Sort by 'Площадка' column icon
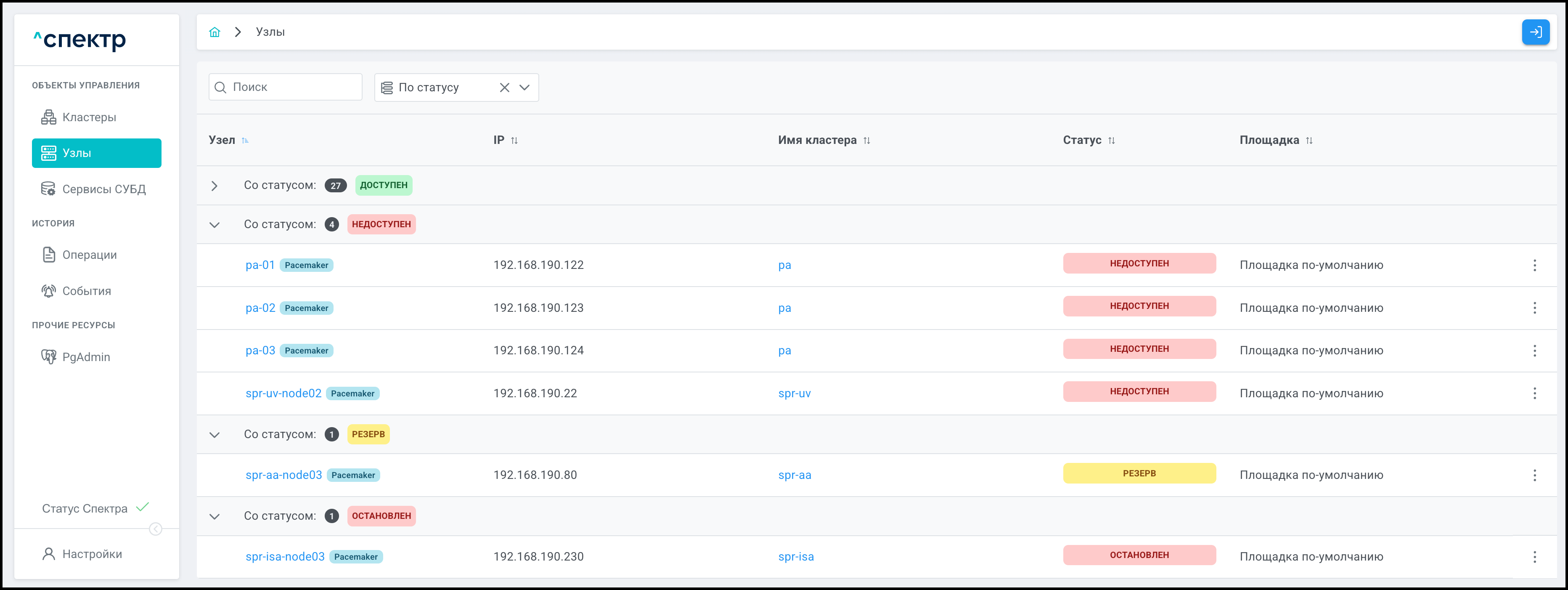This screenshot has width=1568, height=590. [1308, 141]
